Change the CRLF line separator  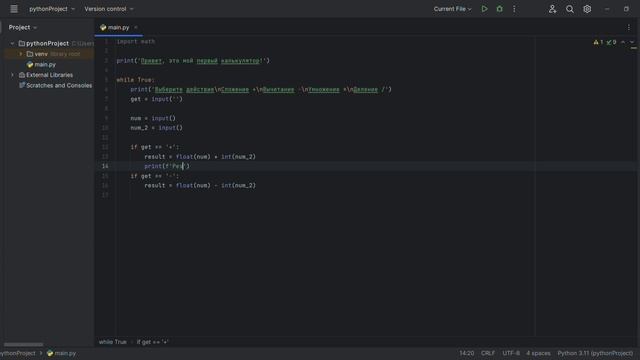pos(488,353)
